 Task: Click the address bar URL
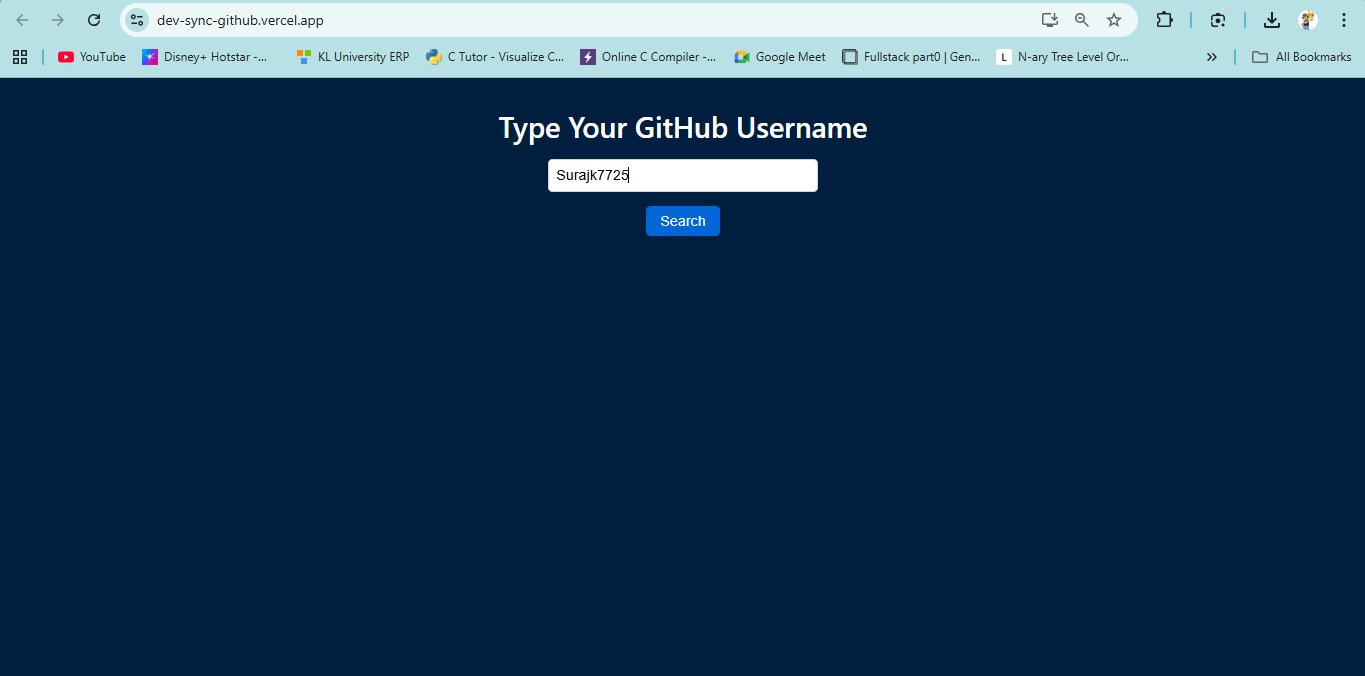click(x=240, y=20)
